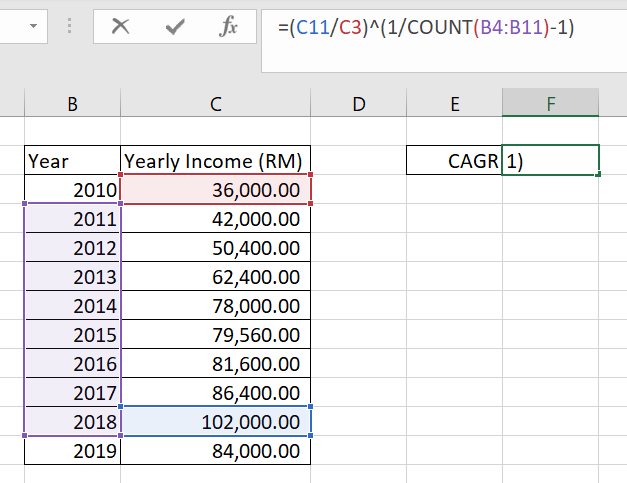
Task: Click the formula bar options dots handle
Action: (70, 26)
